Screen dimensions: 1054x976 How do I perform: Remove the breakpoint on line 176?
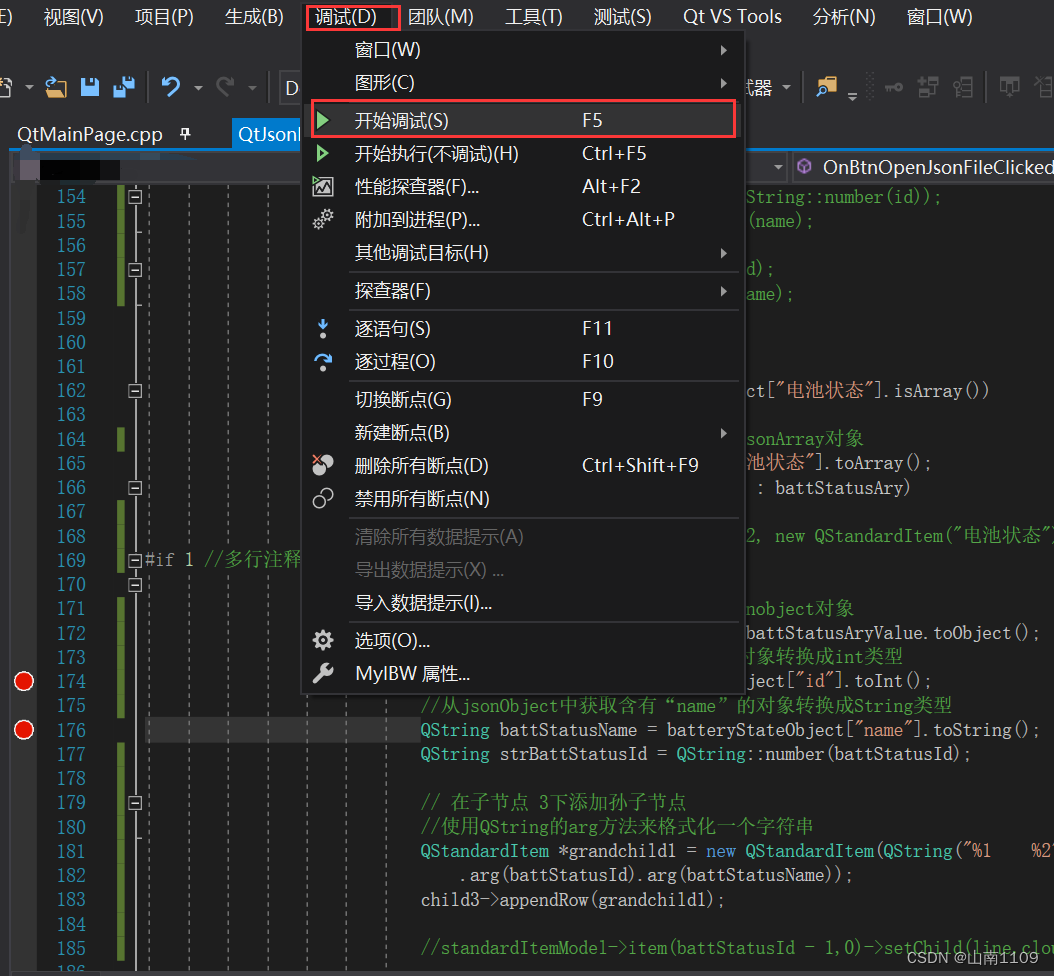coord(24,729)
